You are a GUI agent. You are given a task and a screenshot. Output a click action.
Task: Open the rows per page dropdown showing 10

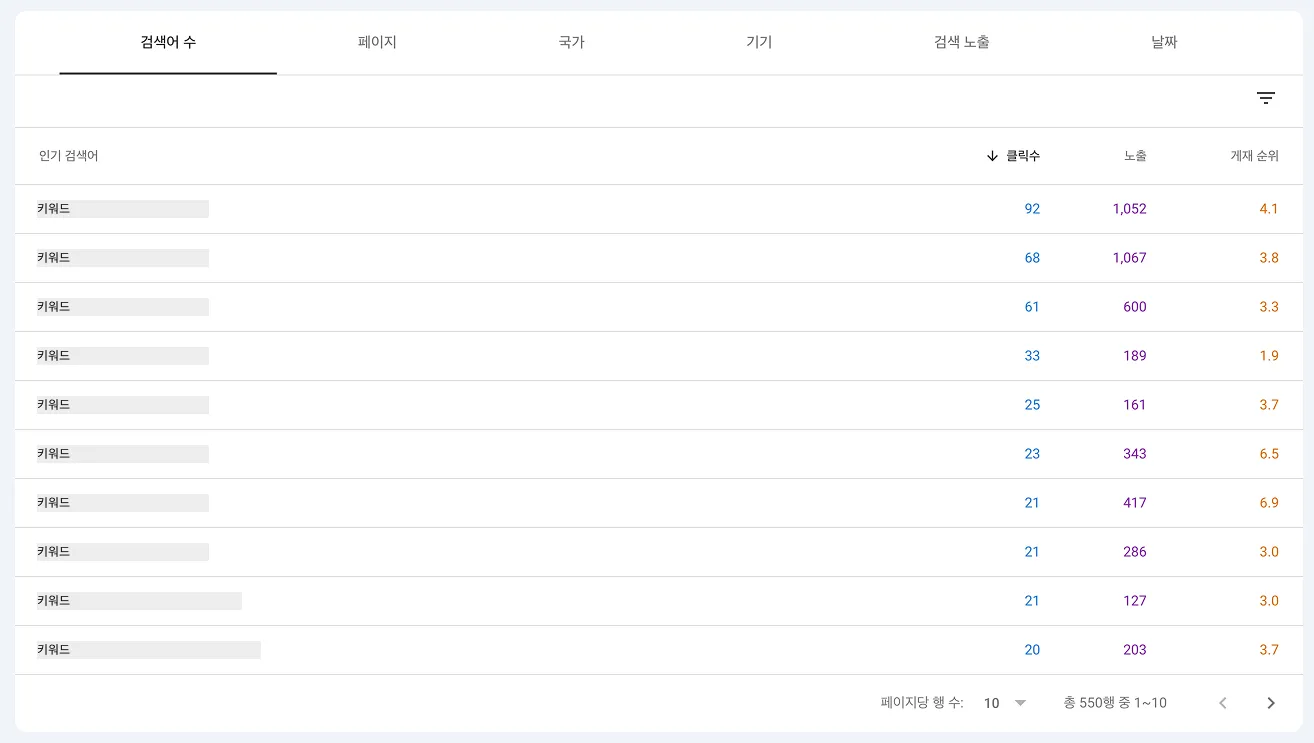point(1003,702)
